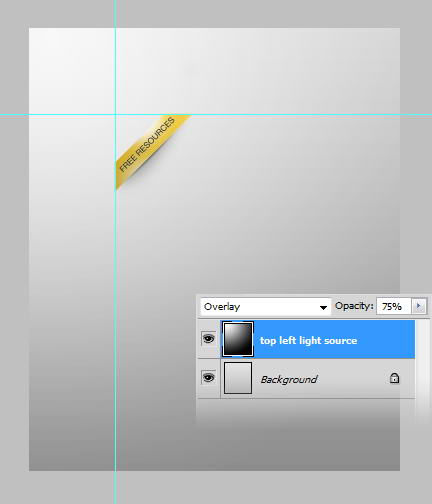Click the Opacity label for scrubby slider

(x=354, y=306)
